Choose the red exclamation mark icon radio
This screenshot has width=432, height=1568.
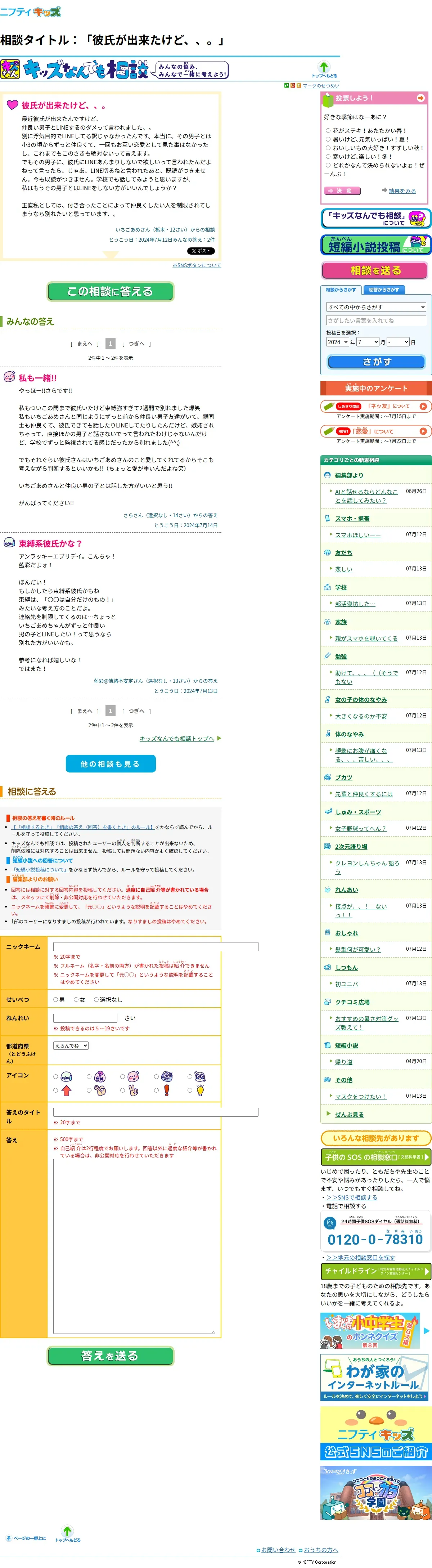pos(156,1090)
